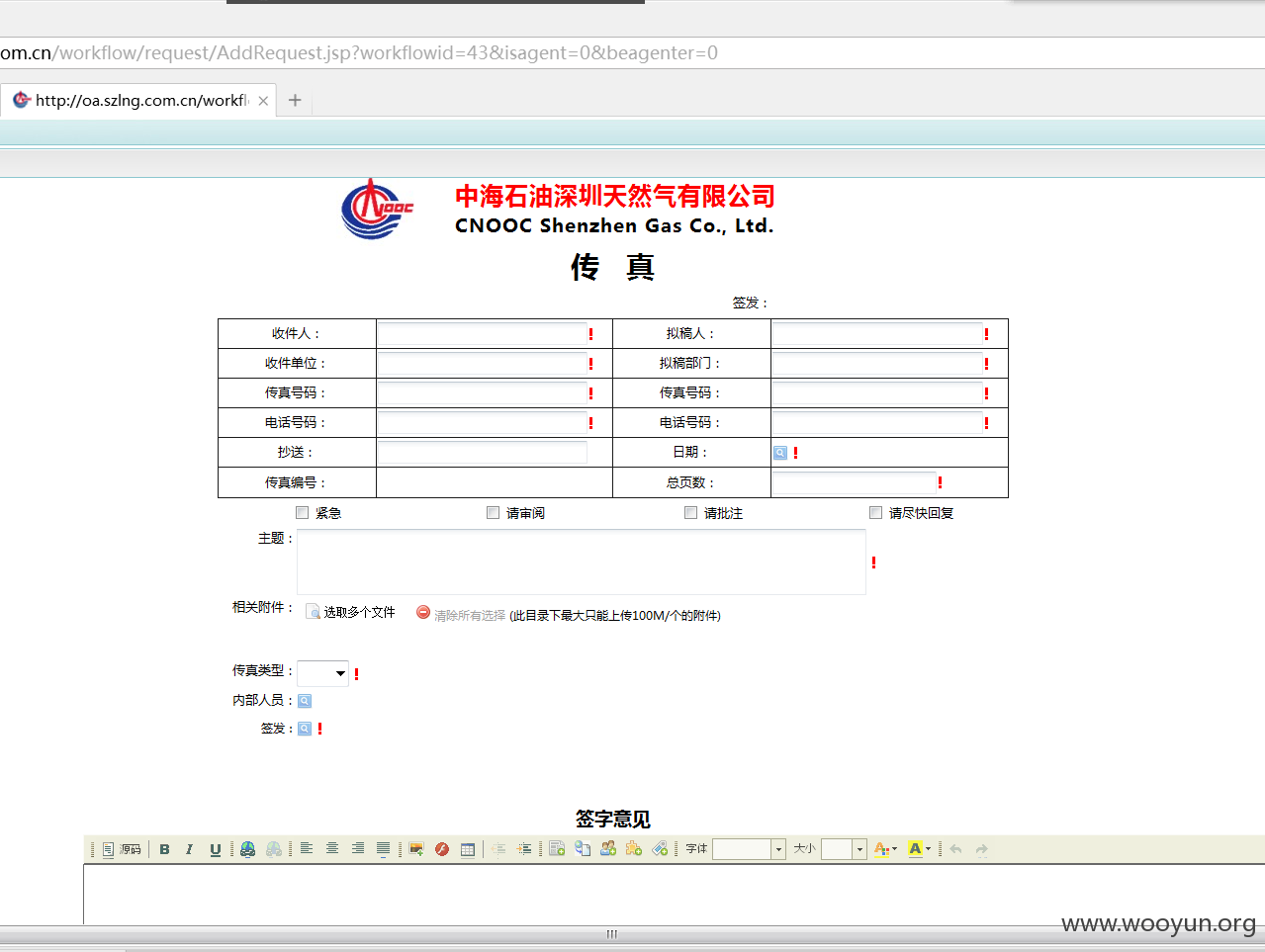This screenshot has height=952, width=1265.
Task: Check the 请尽快回复 checkbox
Action: [x=876, y=512]
